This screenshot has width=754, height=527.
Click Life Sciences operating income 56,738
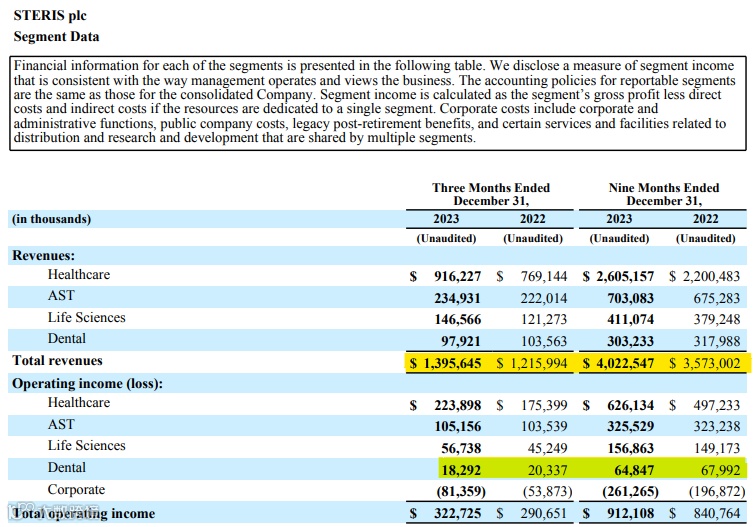(x=461, y=448)
